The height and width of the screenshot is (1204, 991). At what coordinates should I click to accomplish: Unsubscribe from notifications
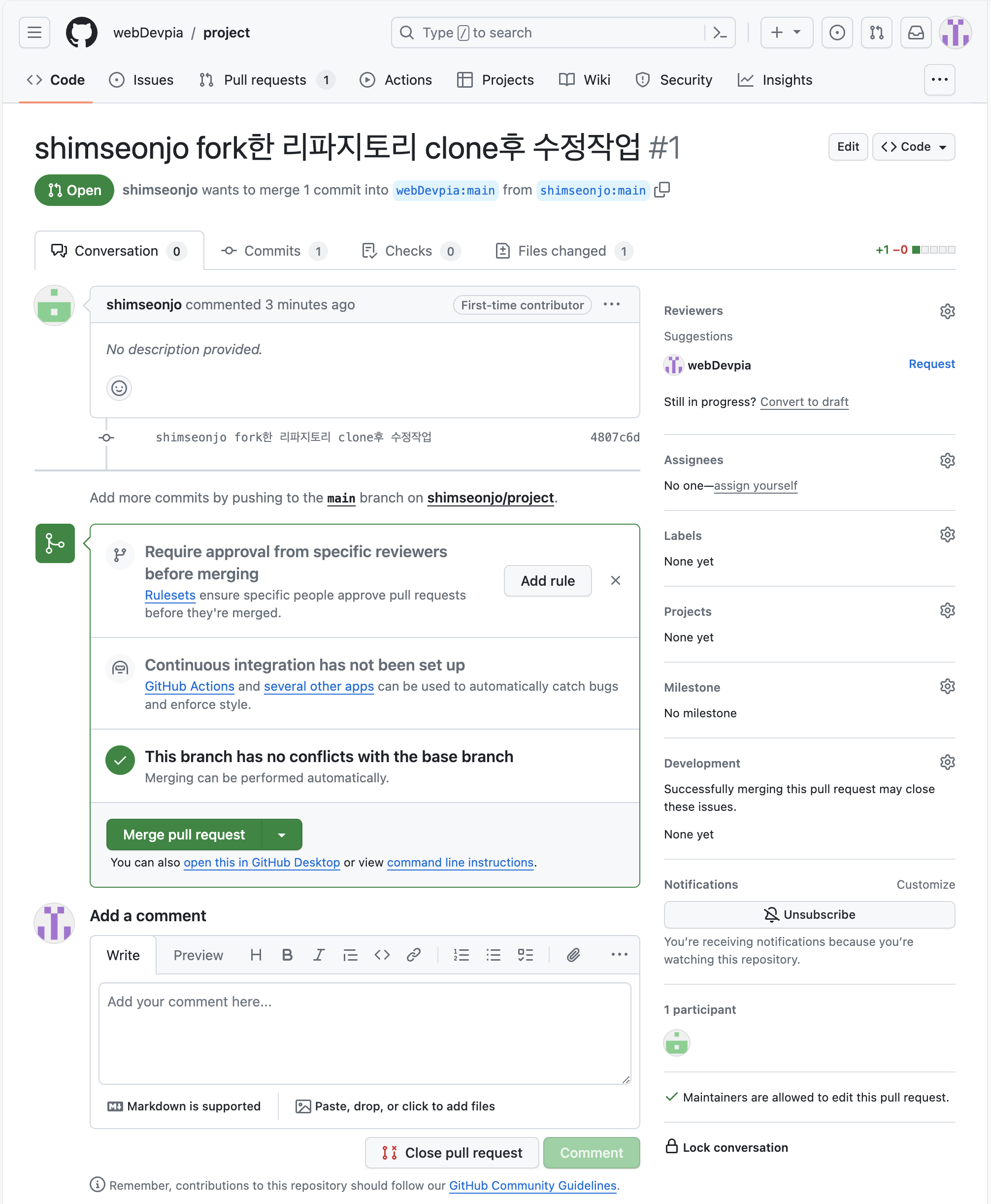808,914
